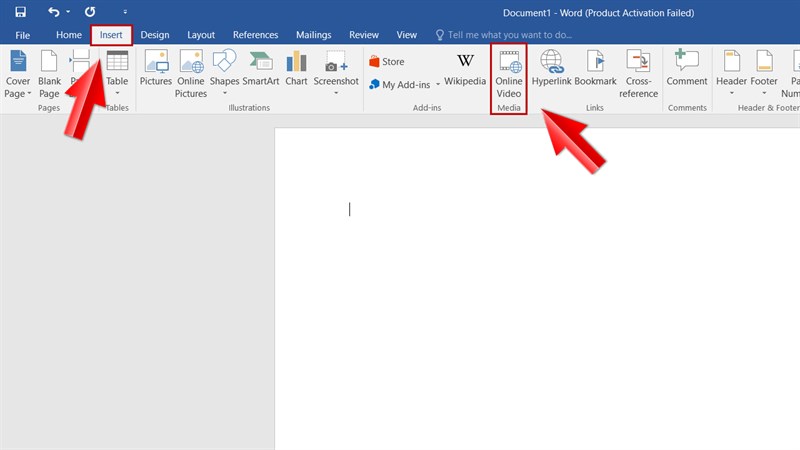Open the Layout tab

click(201, 35)
